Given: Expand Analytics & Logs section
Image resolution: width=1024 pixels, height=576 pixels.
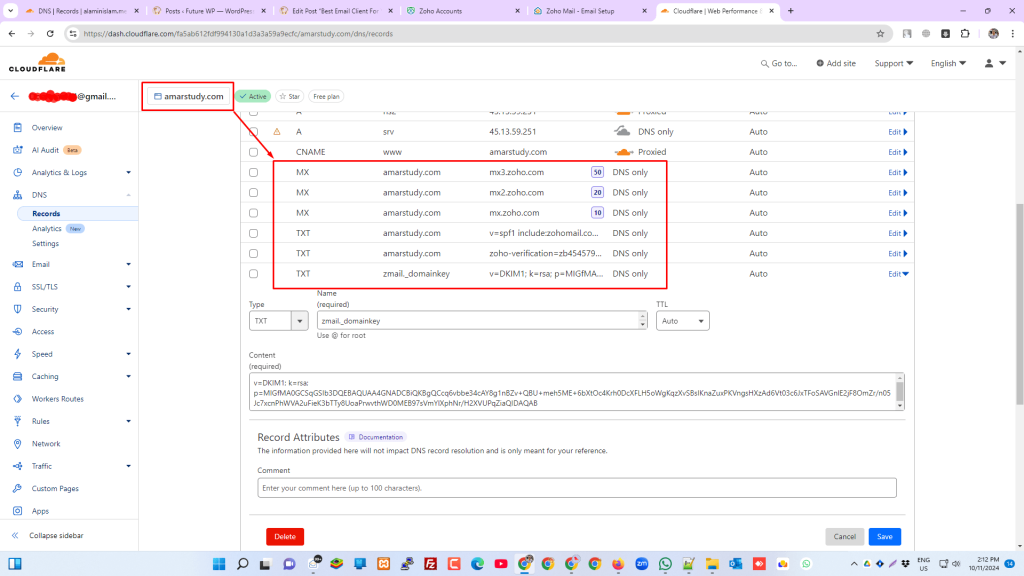Looking at the screenshot, I should click(x=129, y=172).
